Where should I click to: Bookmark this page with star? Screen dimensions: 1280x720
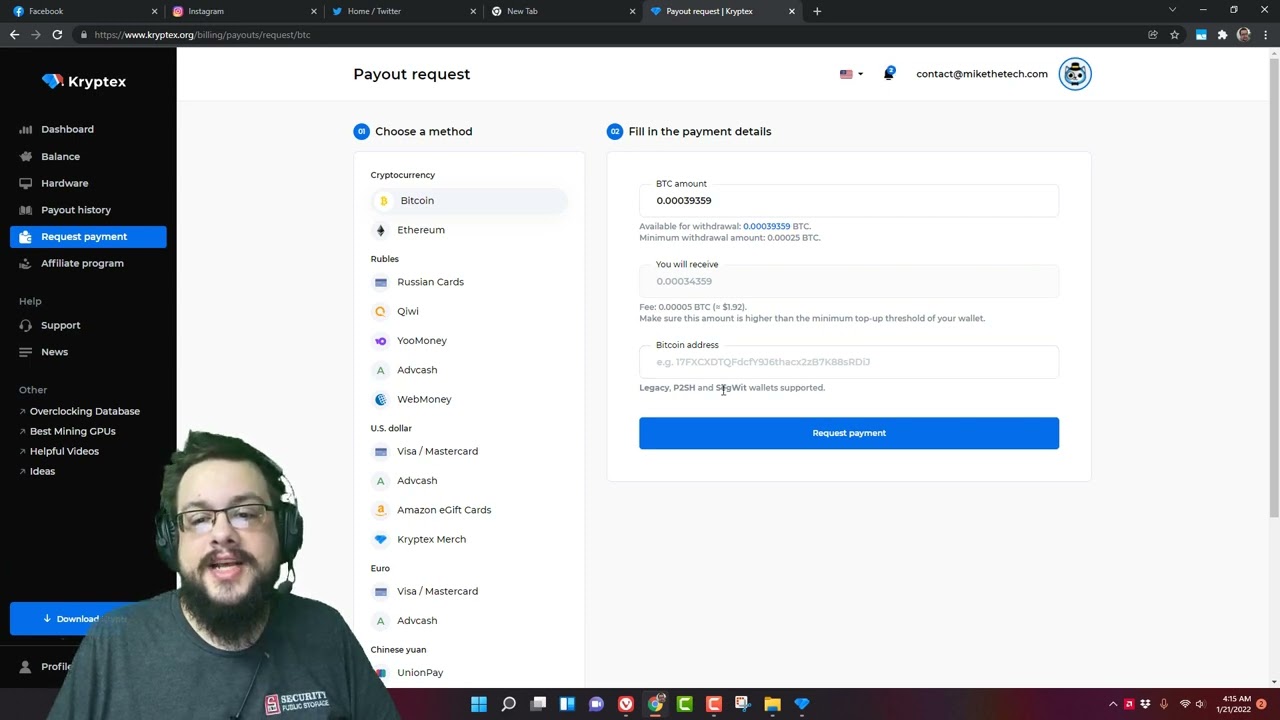[x=1175, y=35]
